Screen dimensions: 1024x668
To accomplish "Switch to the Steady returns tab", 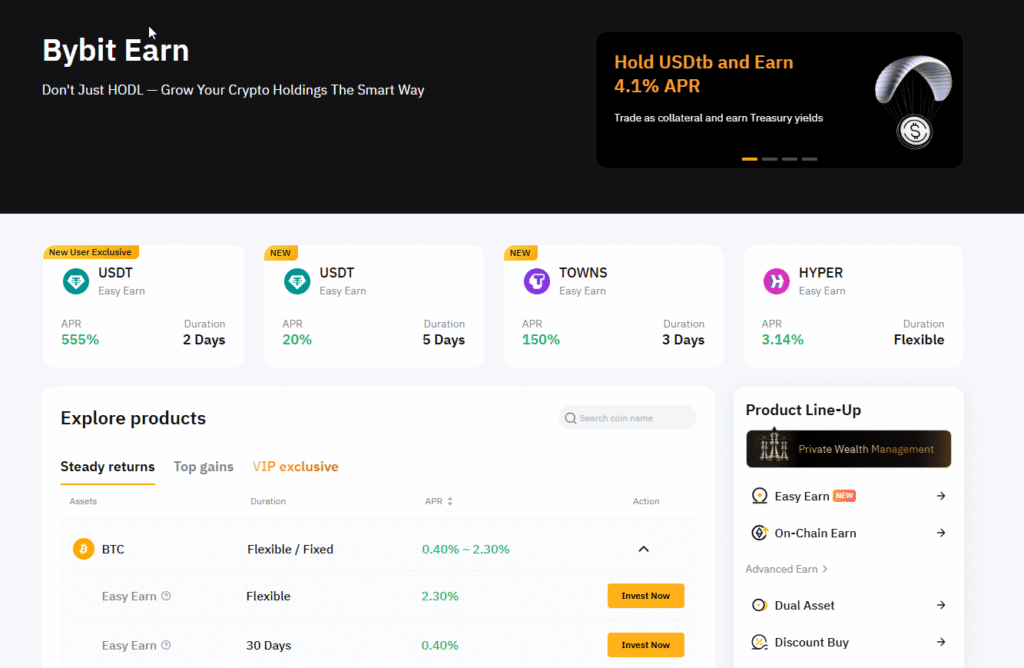I will [108, 467].
